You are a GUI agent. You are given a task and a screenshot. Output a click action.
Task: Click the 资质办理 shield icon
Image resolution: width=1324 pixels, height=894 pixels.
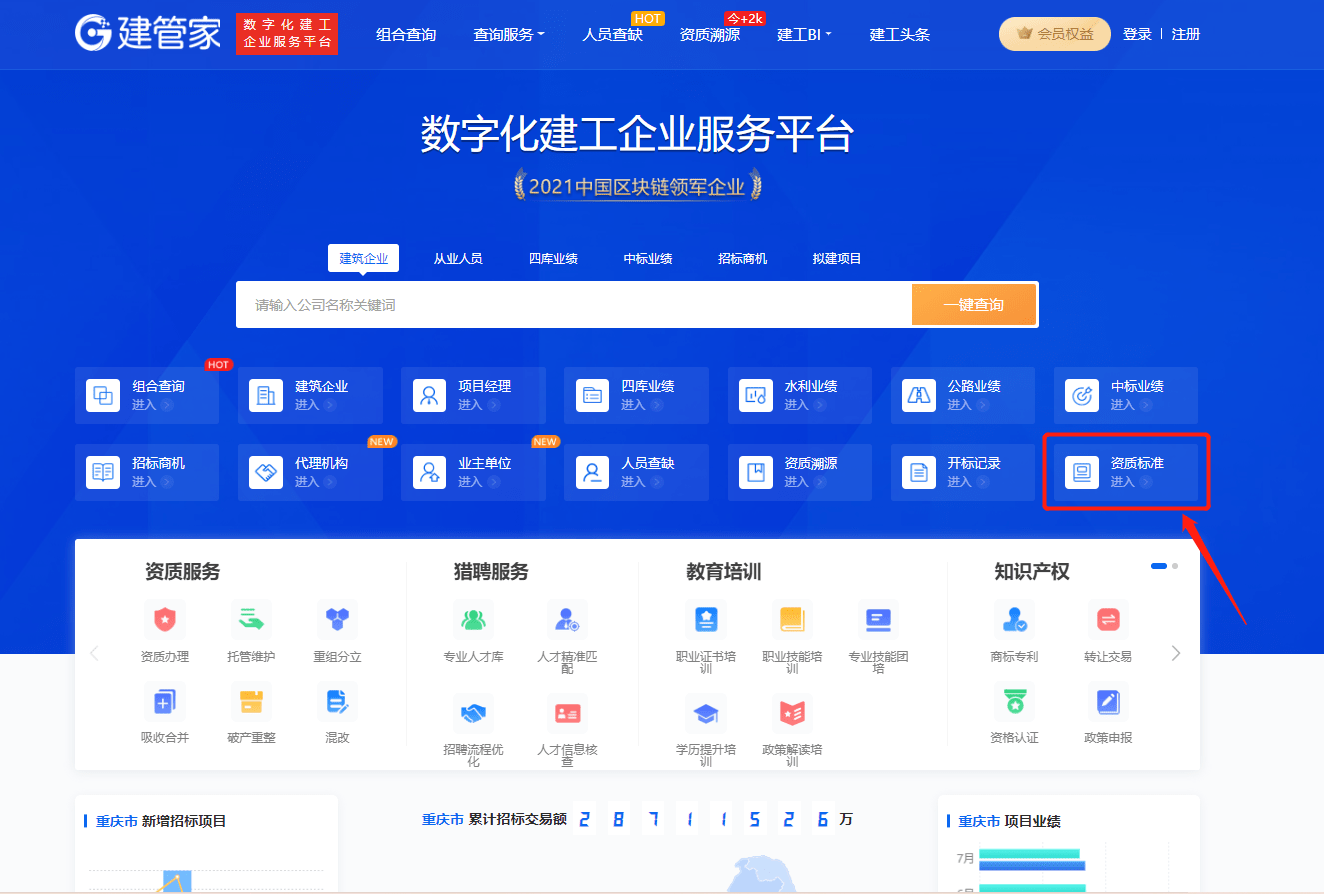click(164, 620)
